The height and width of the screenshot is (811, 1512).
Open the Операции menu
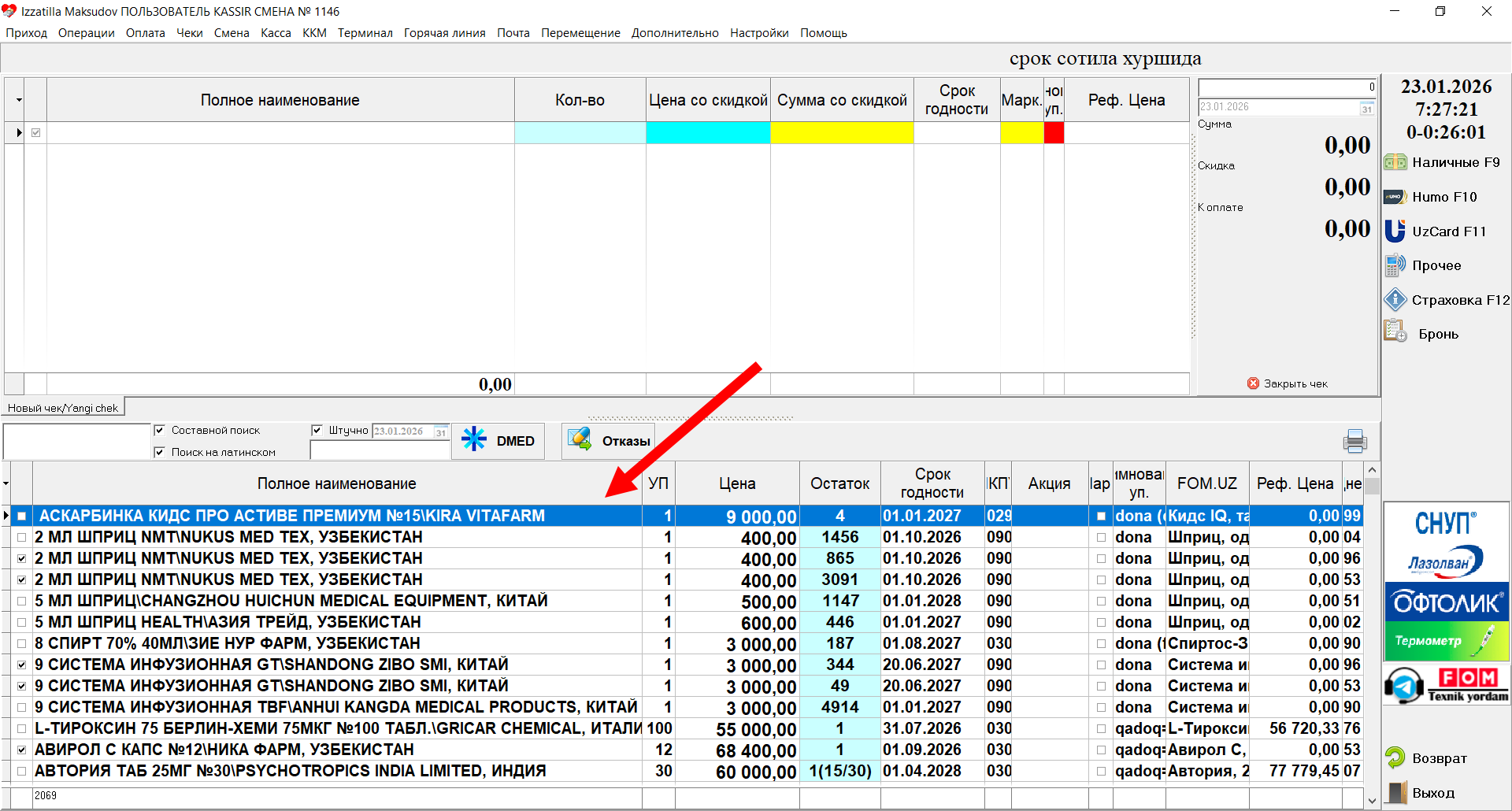pyautogui.click(x=86, y=33)
